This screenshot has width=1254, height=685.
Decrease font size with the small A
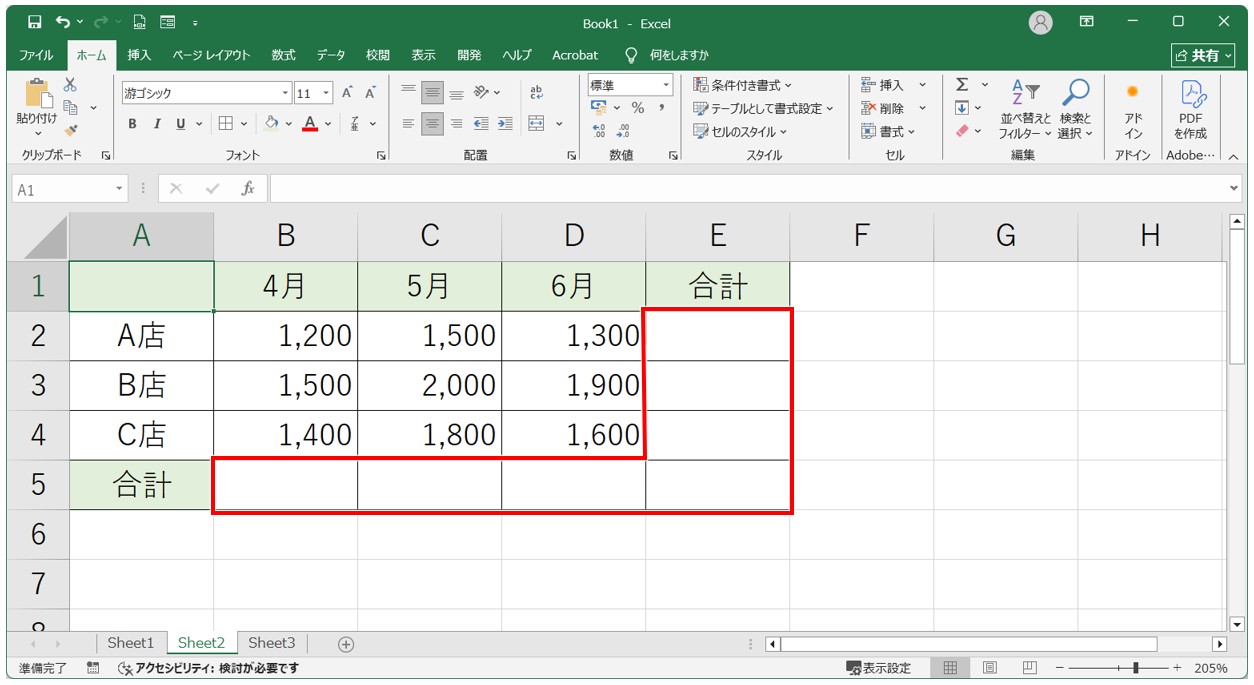(370, 93)
